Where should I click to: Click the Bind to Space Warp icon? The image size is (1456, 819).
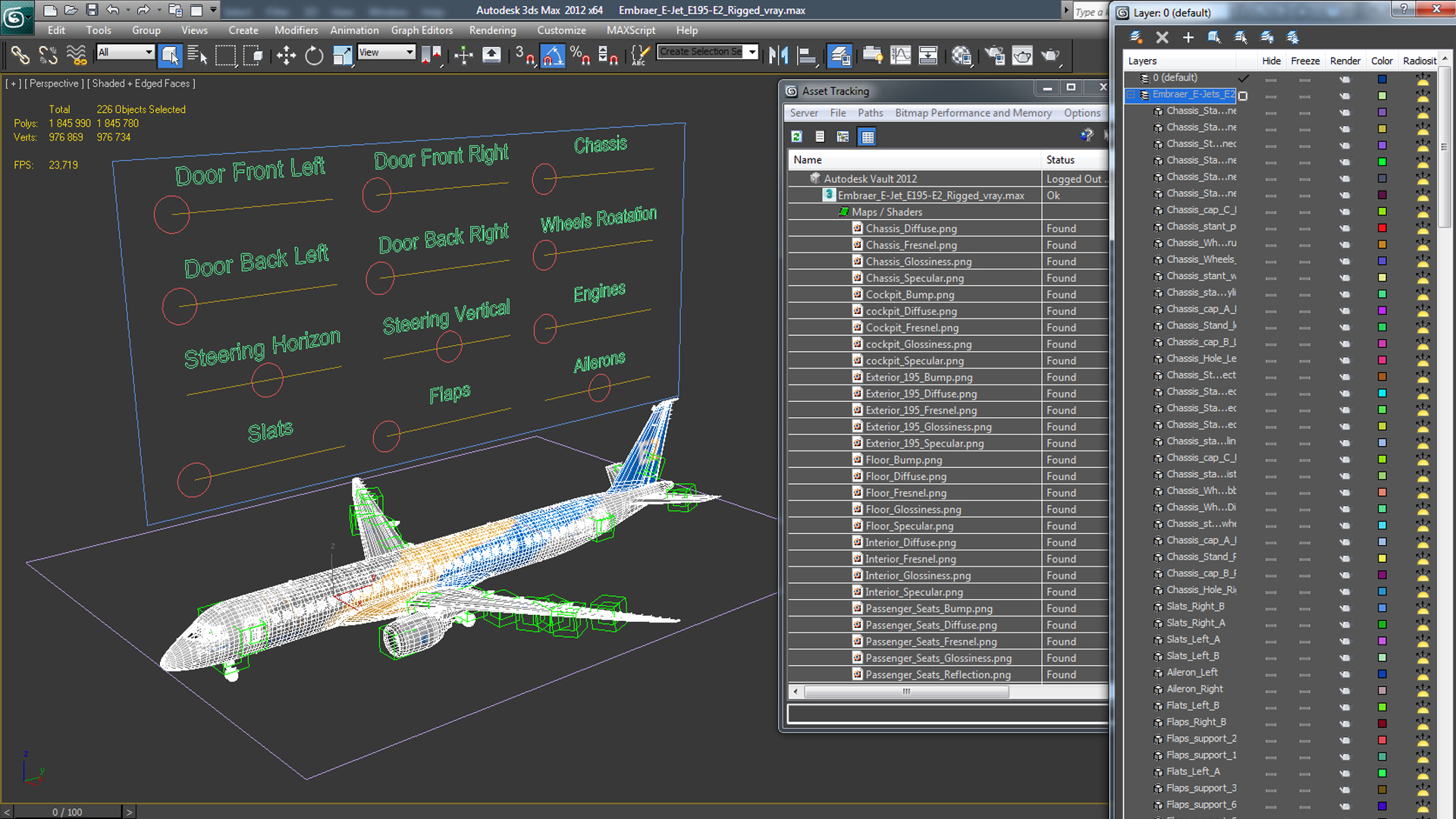coord(76,55)
